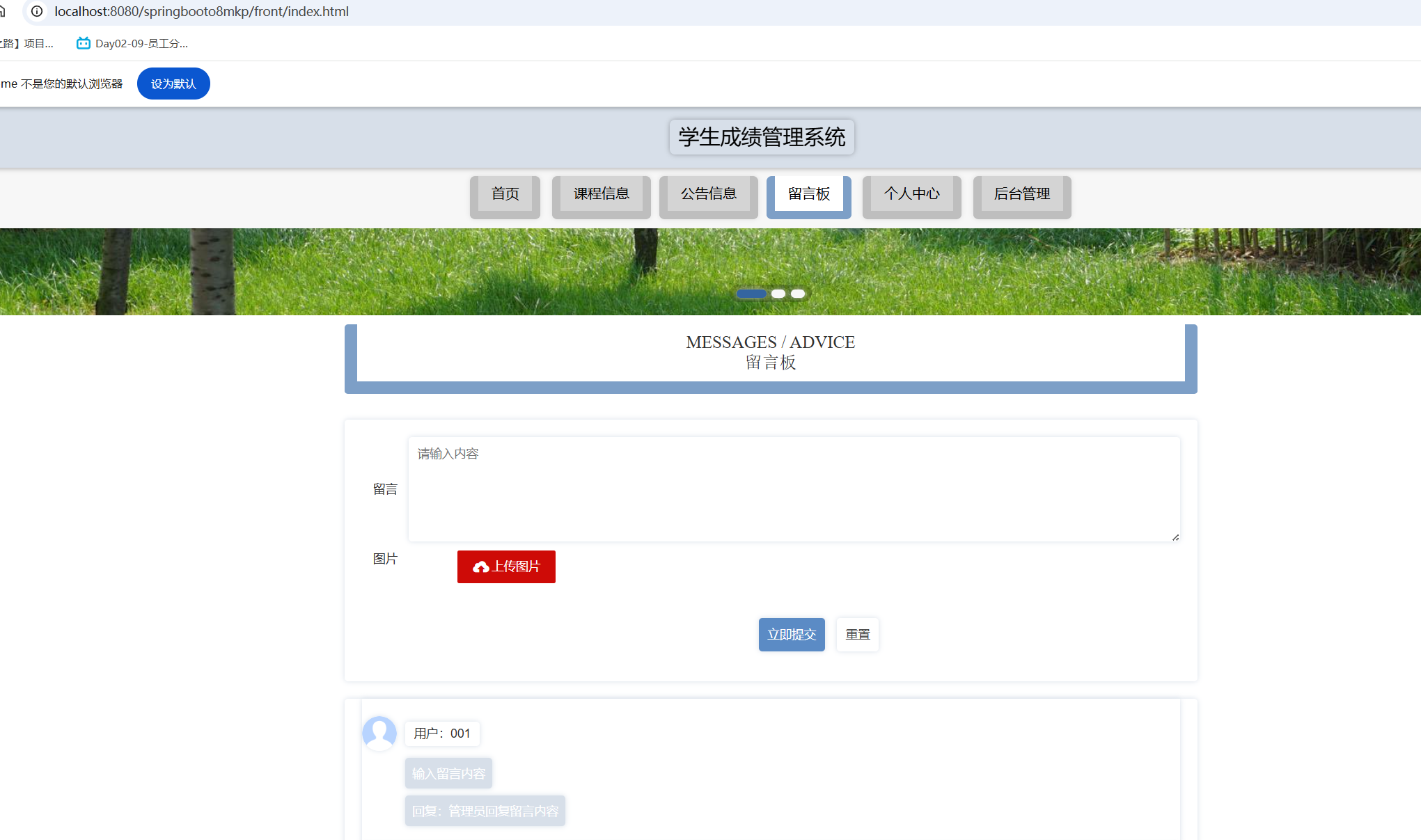Viewport: 1421px width, 840px height.
Task: Select the second carousel indicator dot
Action: coord(778,294)
